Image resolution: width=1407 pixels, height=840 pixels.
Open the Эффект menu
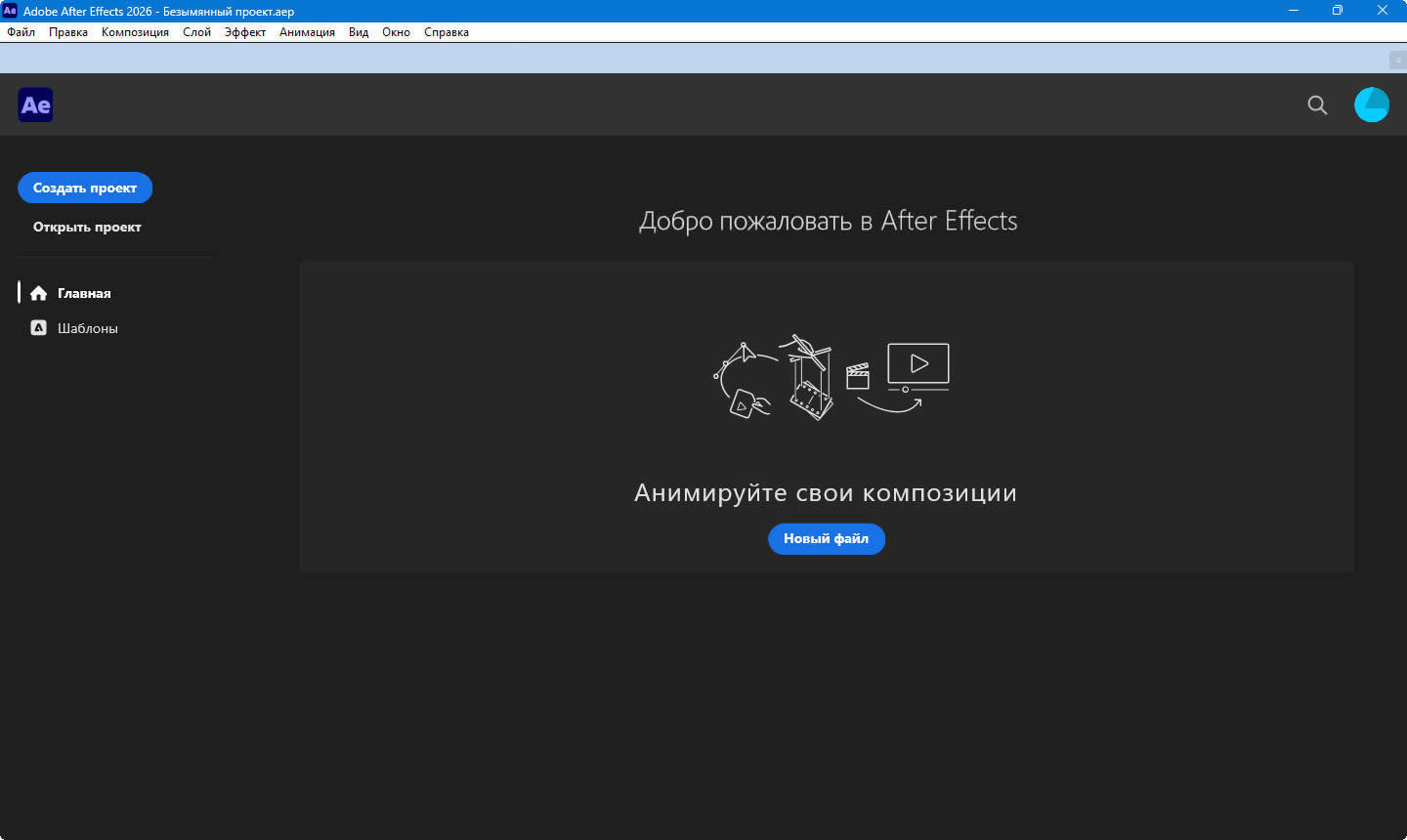[x=245, y=32]
